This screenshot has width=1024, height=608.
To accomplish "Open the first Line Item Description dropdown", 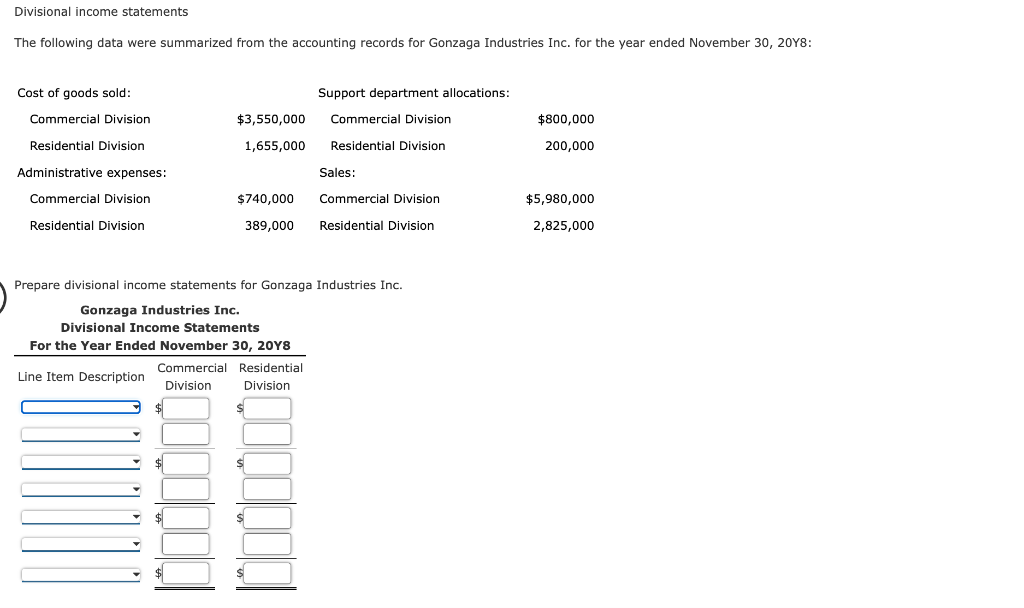I will click(80, 406).
